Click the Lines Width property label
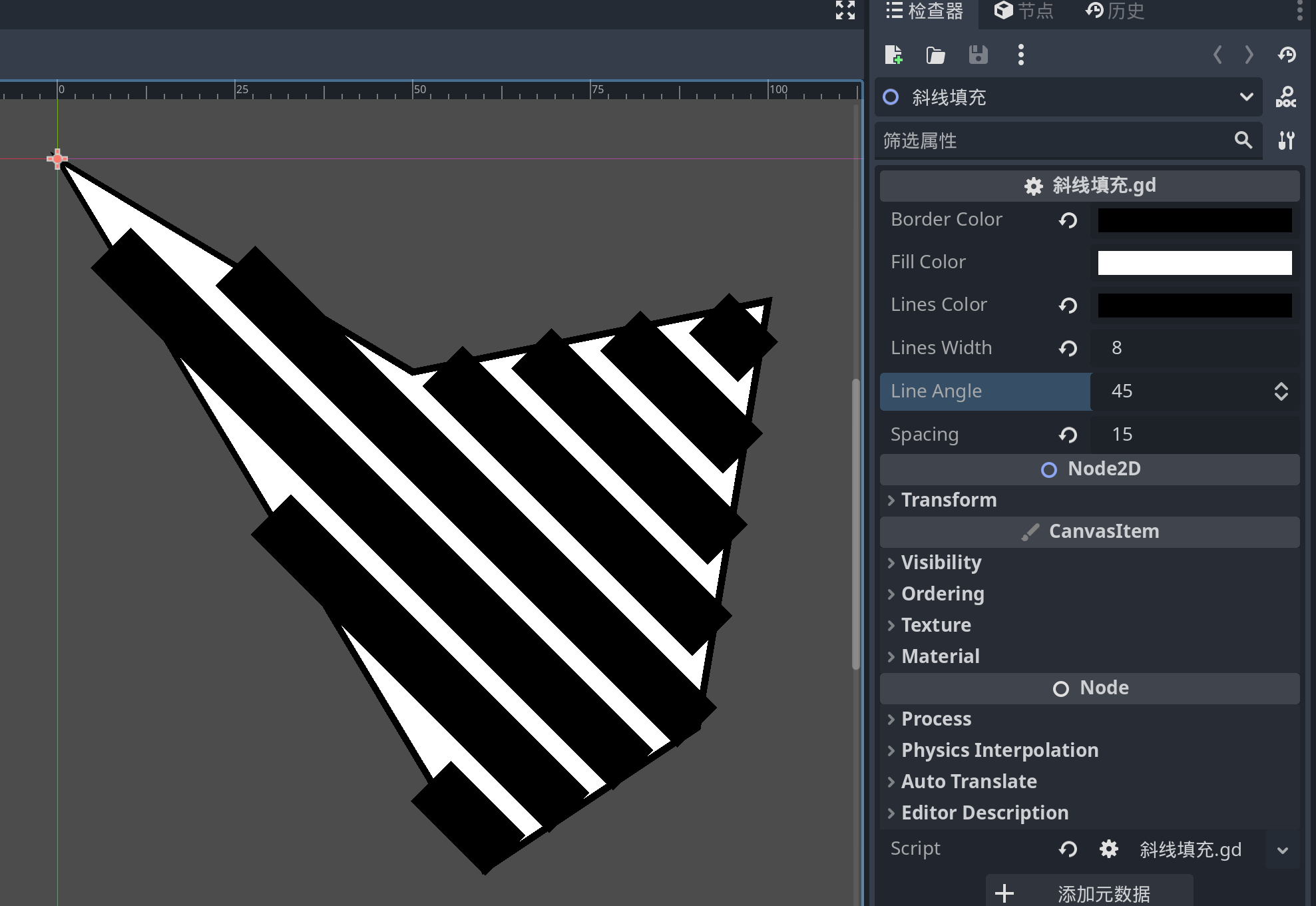The width and height of the screenshot is (1316, 906). [x=941, y=348]
